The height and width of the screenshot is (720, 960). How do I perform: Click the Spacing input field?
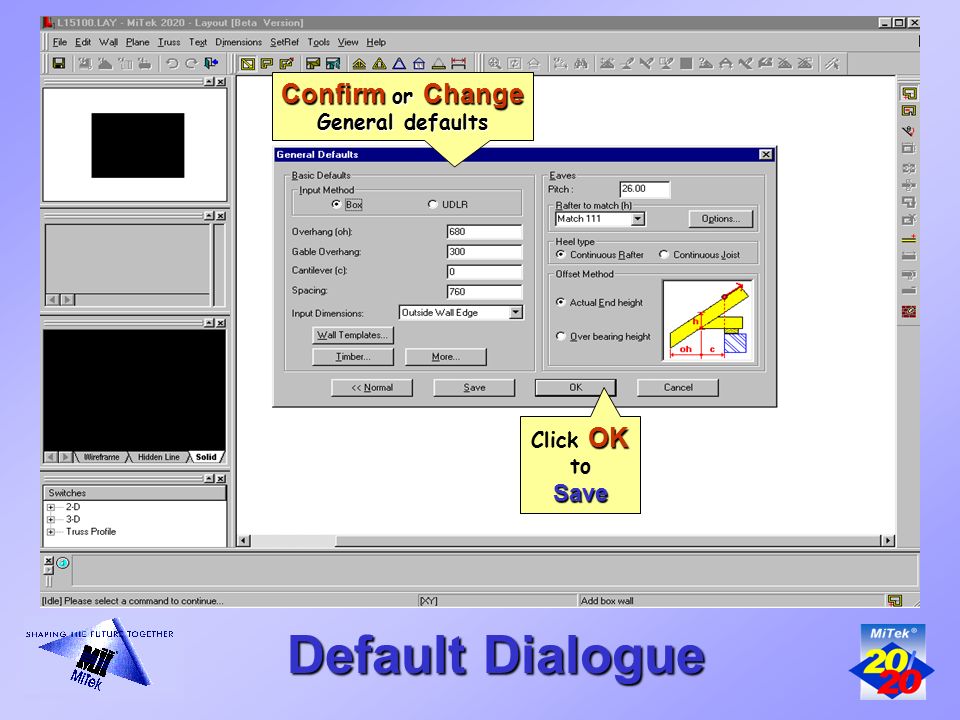point(484,291)
